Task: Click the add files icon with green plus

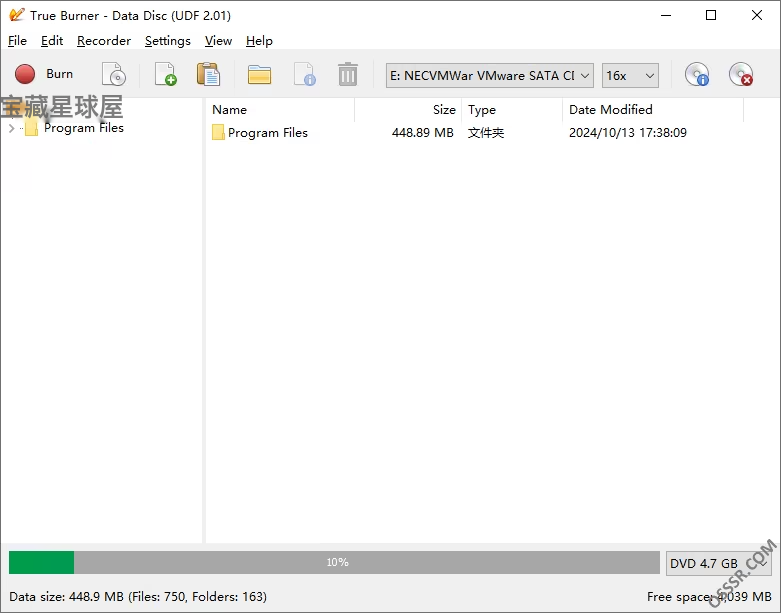Action: point(165,75)
